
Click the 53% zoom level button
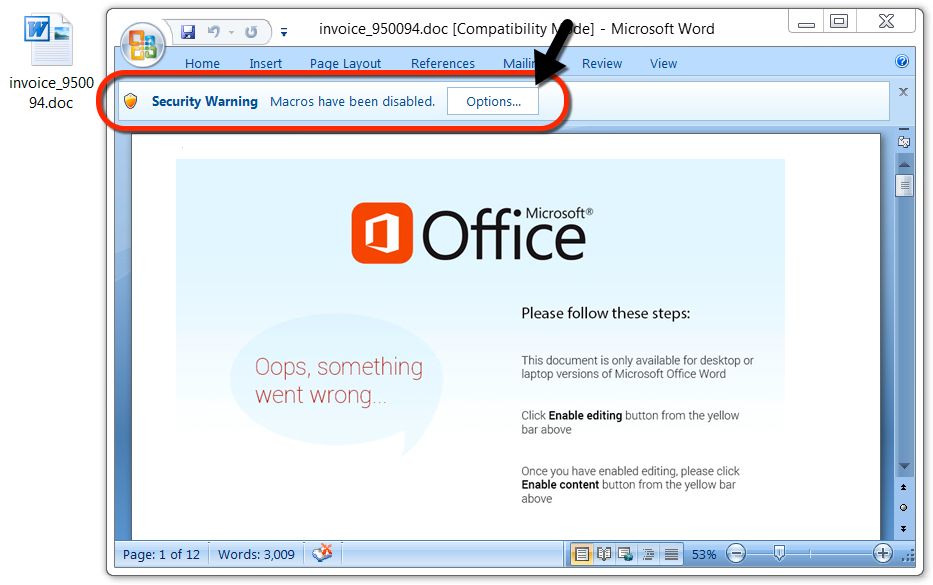pos(704,555)
